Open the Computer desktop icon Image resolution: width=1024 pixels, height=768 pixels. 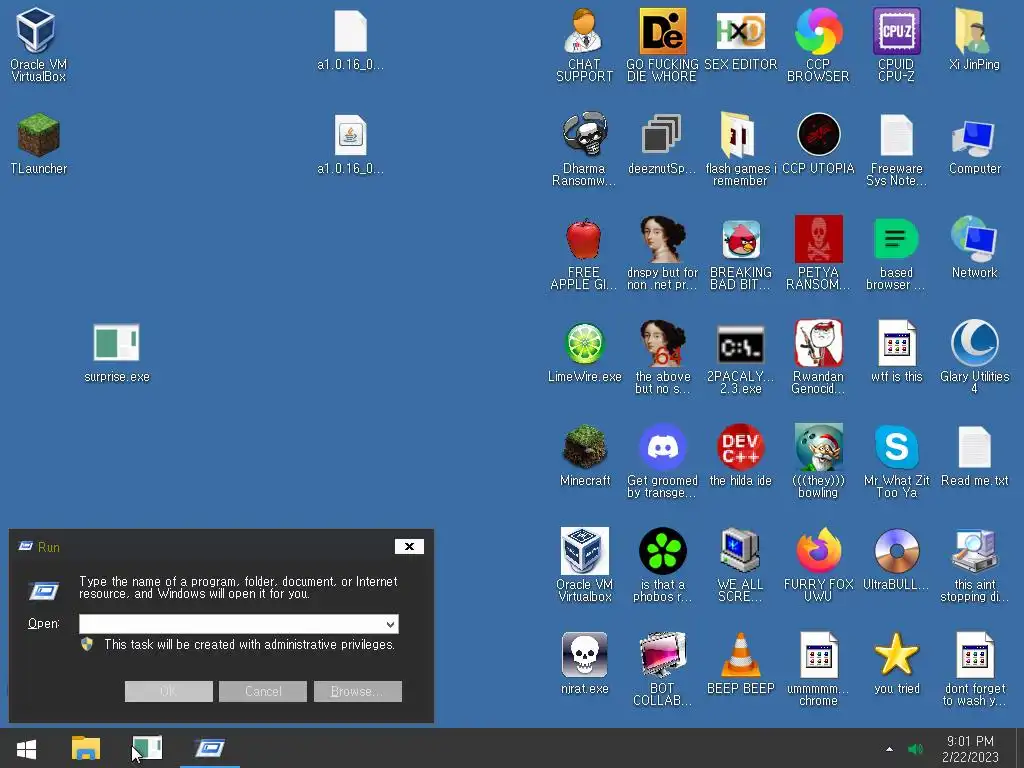point(974,137)
